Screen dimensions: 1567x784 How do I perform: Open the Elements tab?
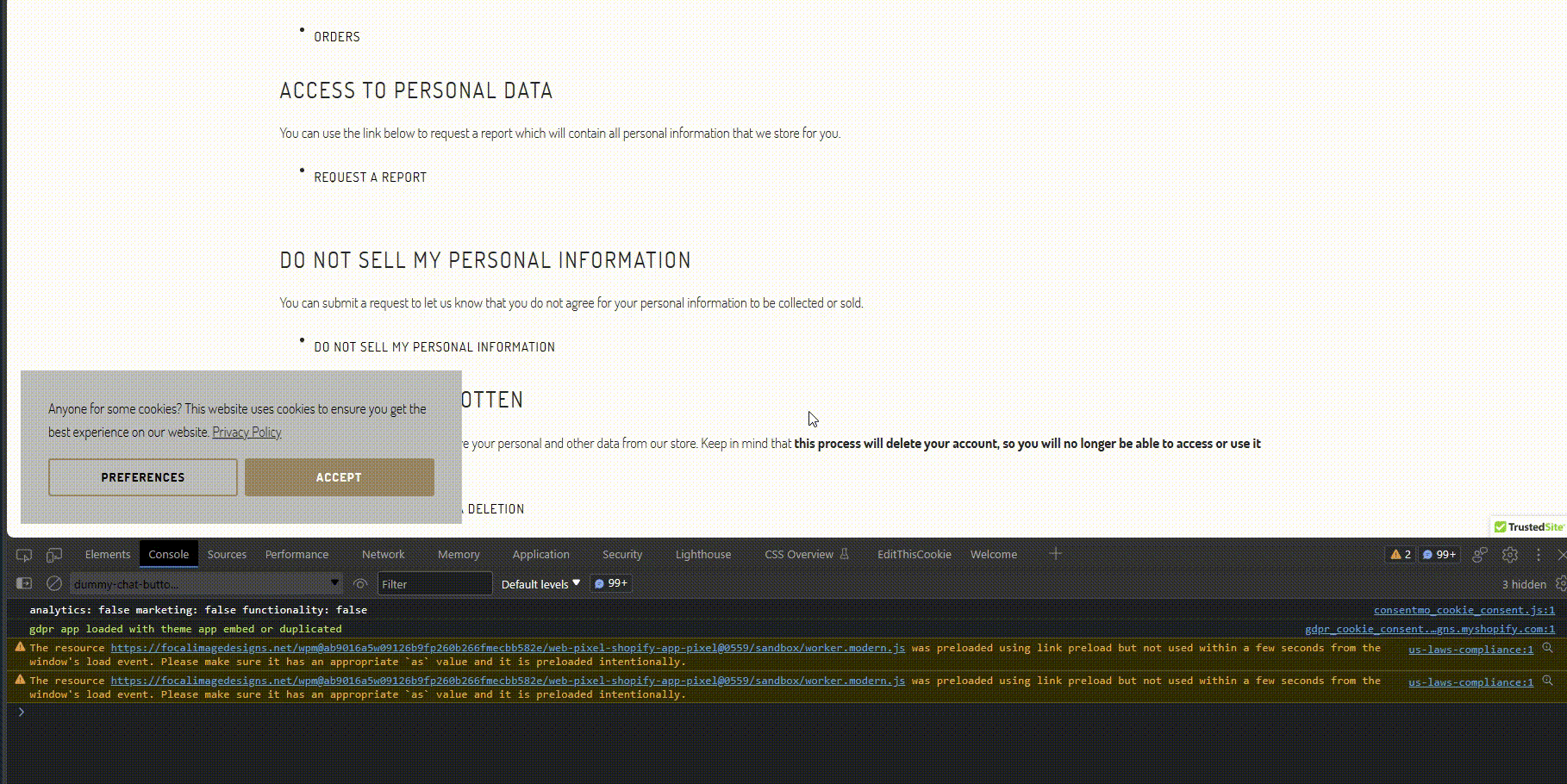108,555
